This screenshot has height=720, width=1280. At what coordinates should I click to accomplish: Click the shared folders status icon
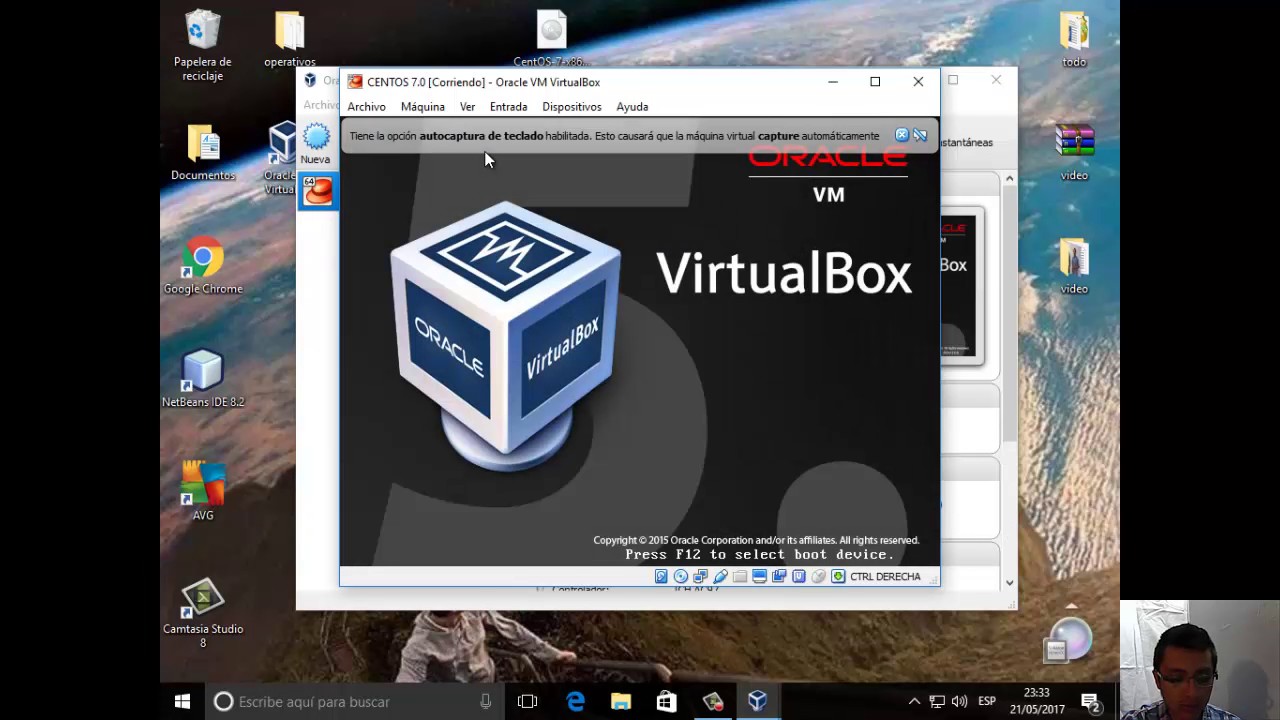click(x=740, y=576)
